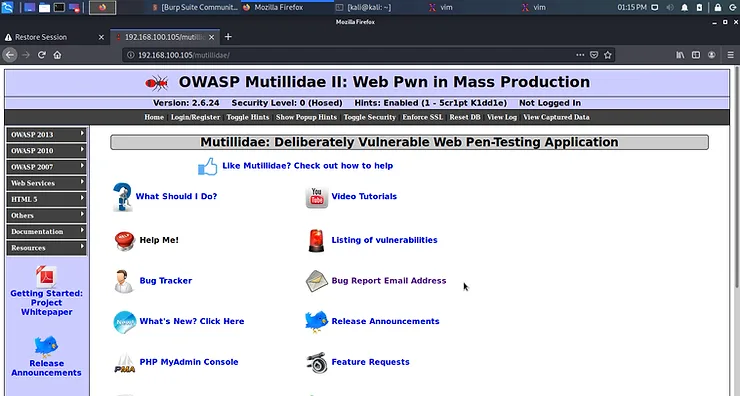740x396 pixels.
Task: Click the Bug Tracker person icon
Action: (x=124, y=281)
